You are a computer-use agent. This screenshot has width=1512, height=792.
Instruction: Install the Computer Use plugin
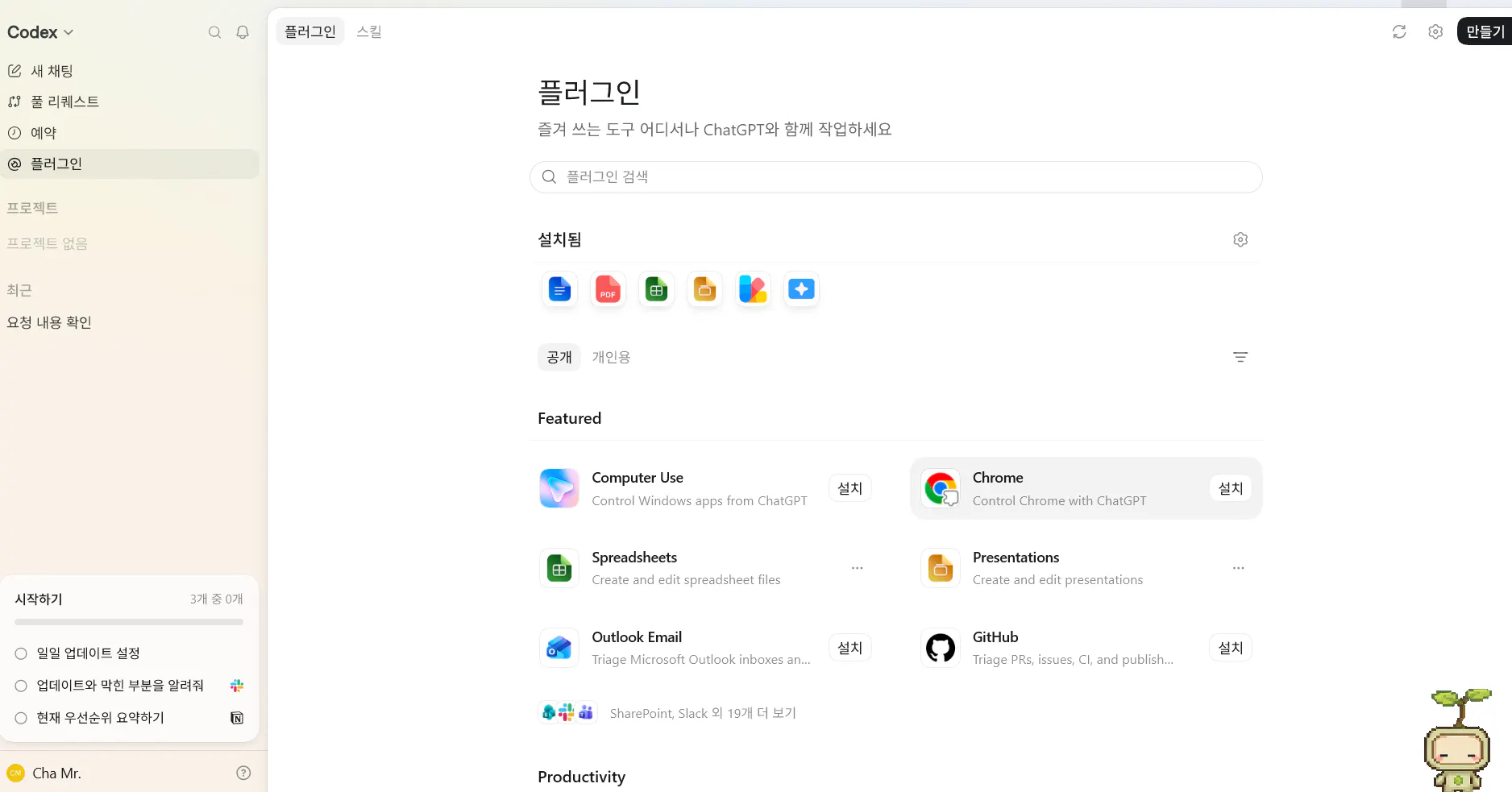tap(850, 488)
